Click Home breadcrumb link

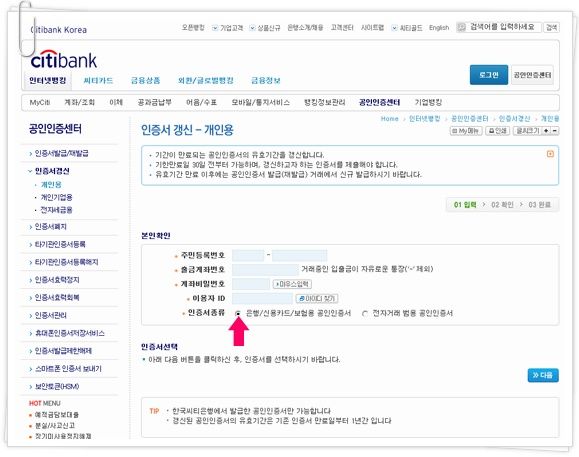tap(390, 118)
